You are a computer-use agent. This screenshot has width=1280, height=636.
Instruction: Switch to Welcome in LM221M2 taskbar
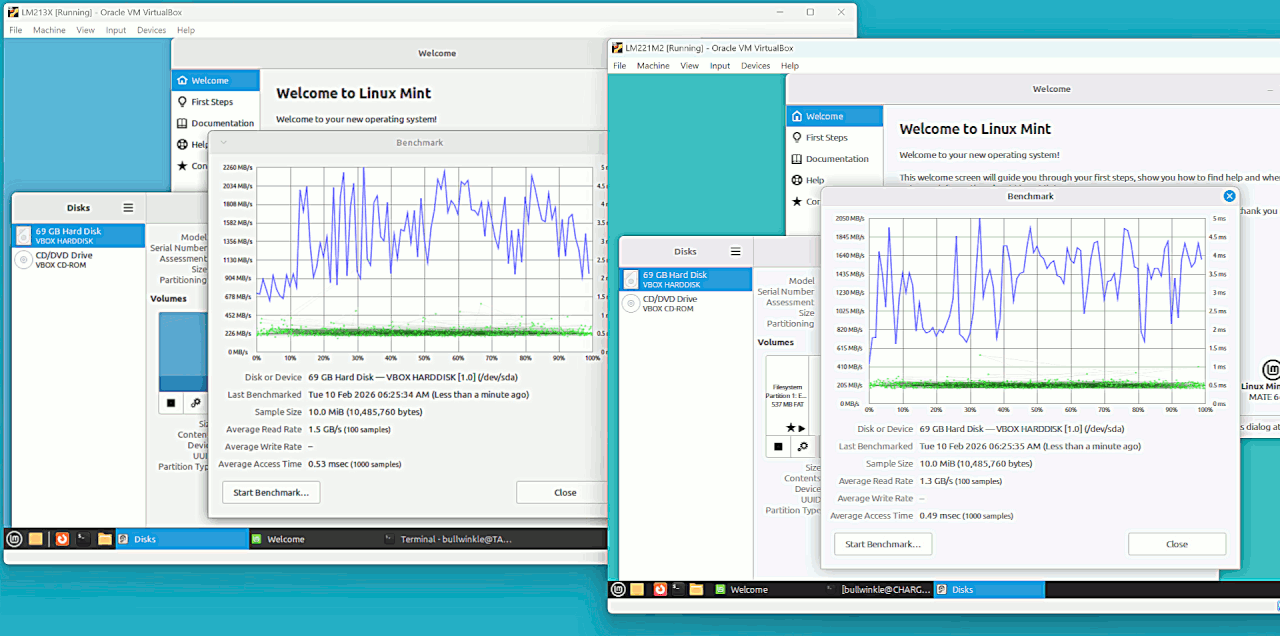[x=768, y=590]
